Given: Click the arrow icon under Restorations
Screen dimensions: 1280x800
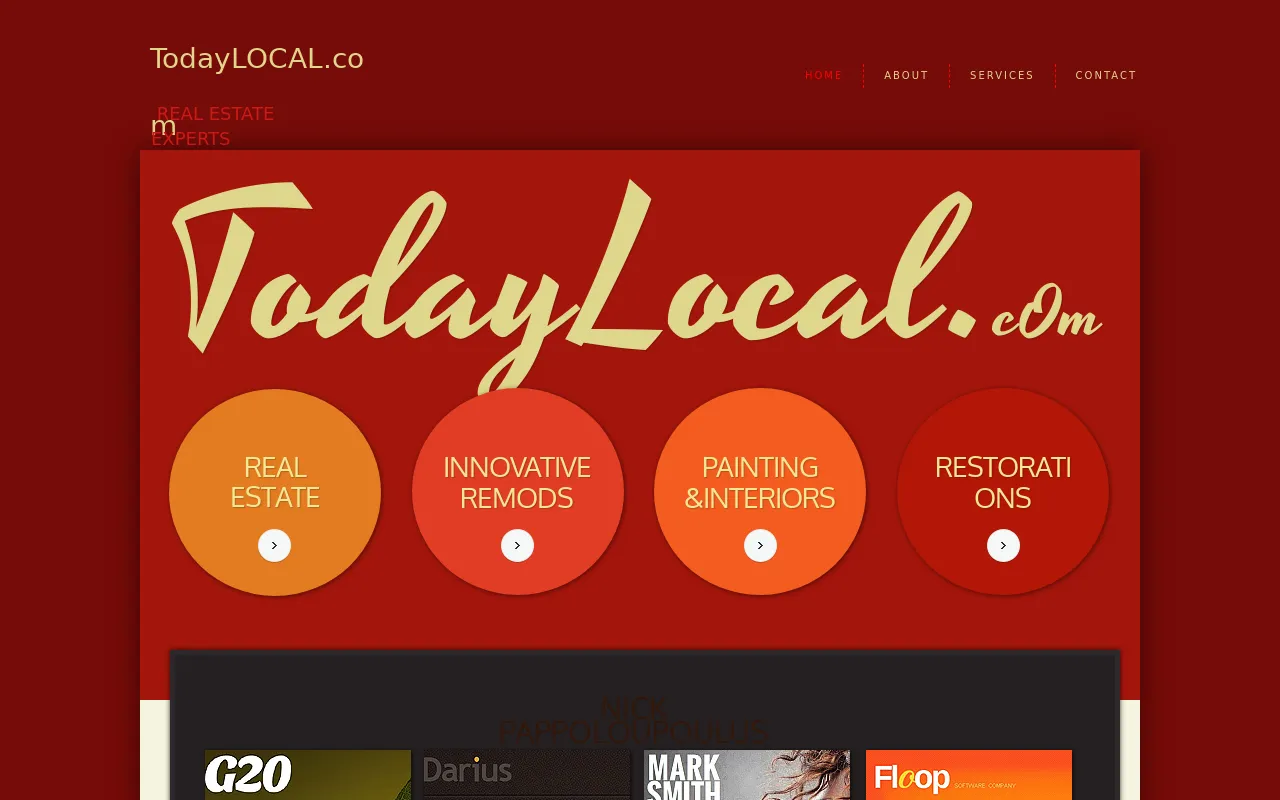Looking at the screenshot, I should click(1003, 545).
